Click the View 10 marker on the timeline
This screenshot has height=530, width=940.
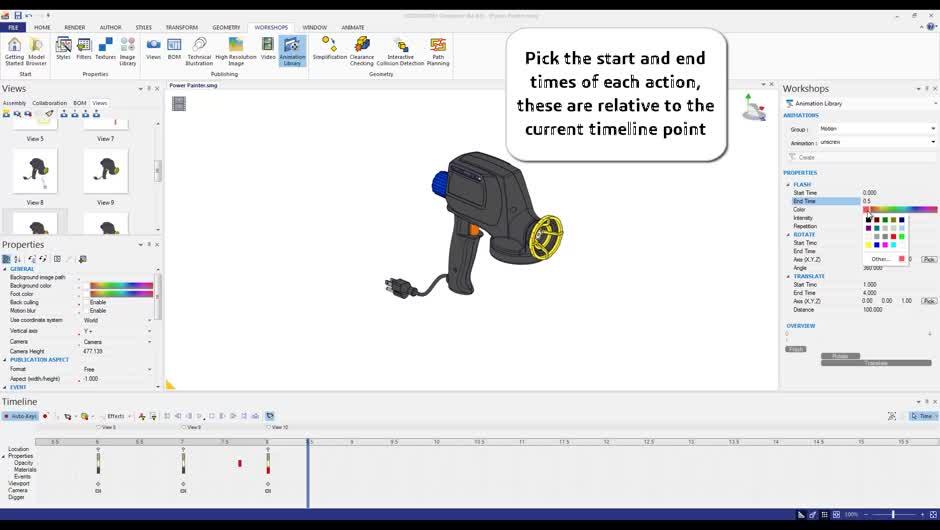277,427
